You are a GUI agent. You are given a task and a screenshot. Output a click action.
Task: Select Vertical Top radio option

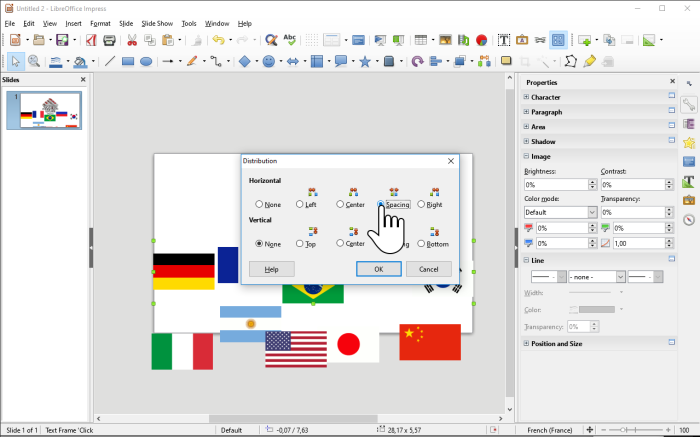[306, 244]
